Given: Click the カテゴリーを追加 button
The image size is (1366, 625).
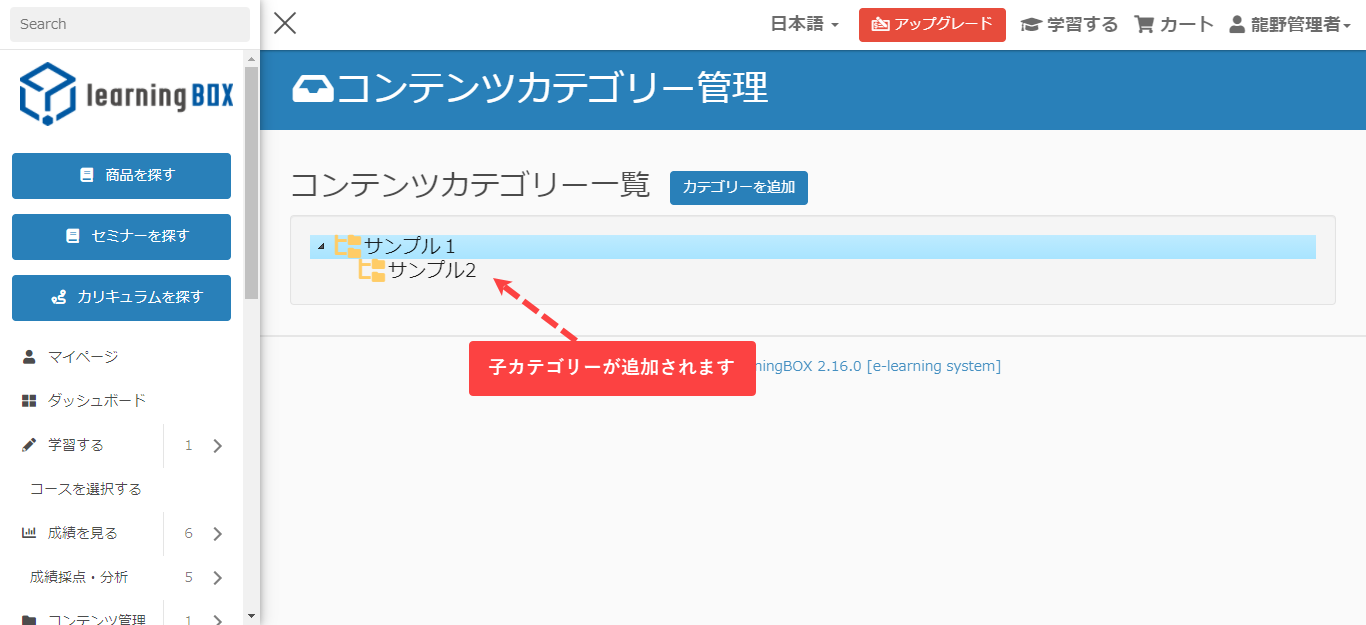Looking at the screenshot, I should [738, 187].
